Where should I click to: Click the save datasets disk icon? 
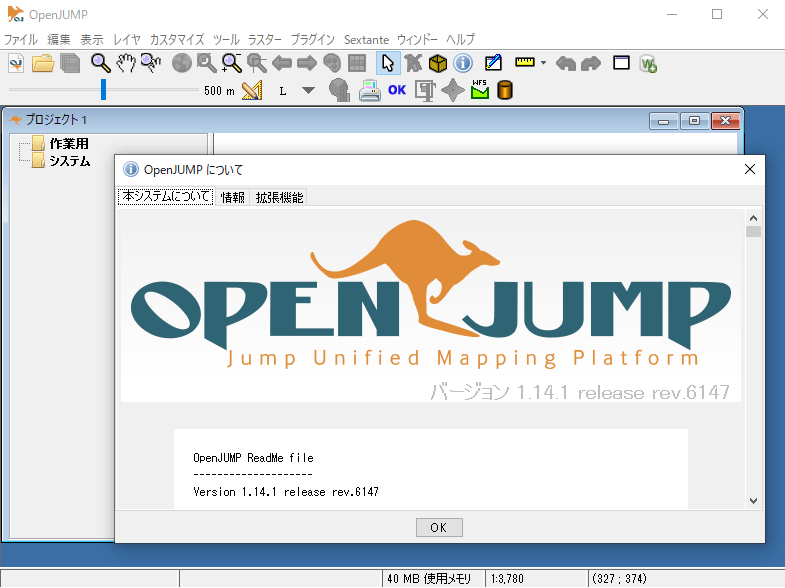(x=70, y=64)
